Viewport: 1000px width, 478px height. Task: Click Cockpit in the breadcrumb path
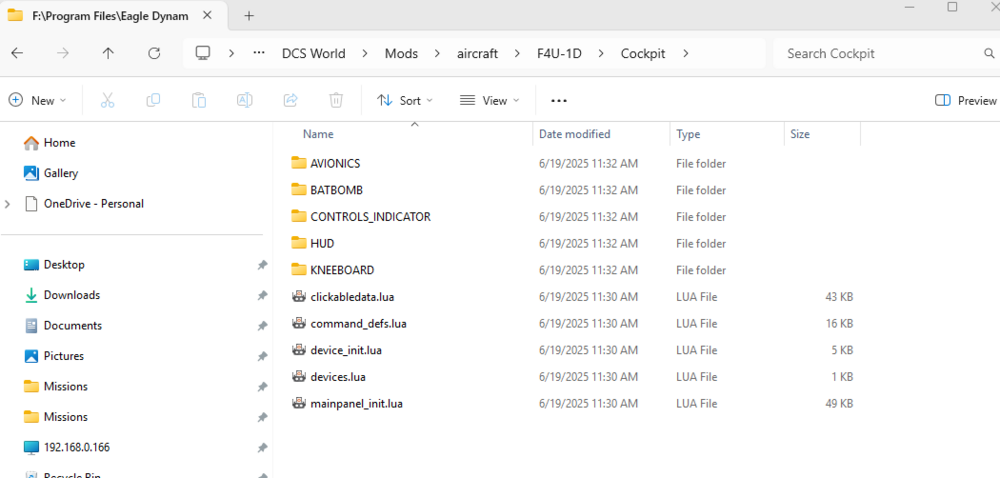(643, 54)
